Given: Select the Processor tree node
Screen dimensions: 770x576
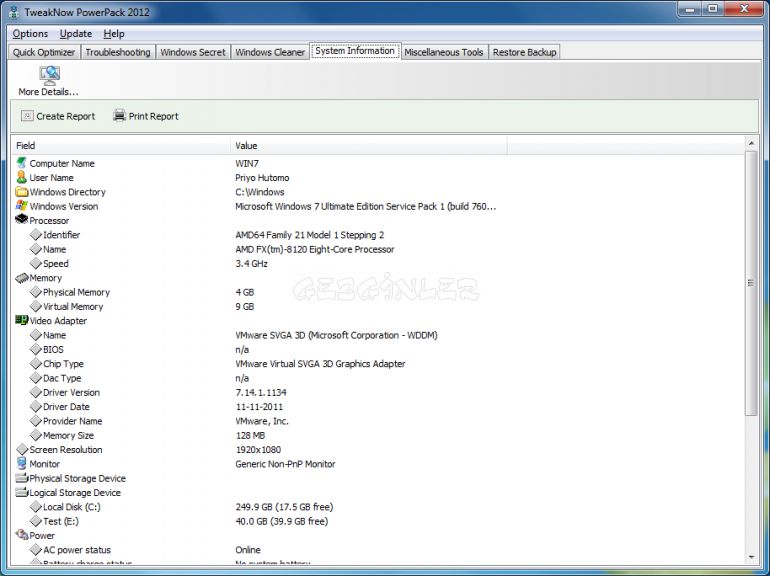Looking at the screenshot, I should [49, 221].
